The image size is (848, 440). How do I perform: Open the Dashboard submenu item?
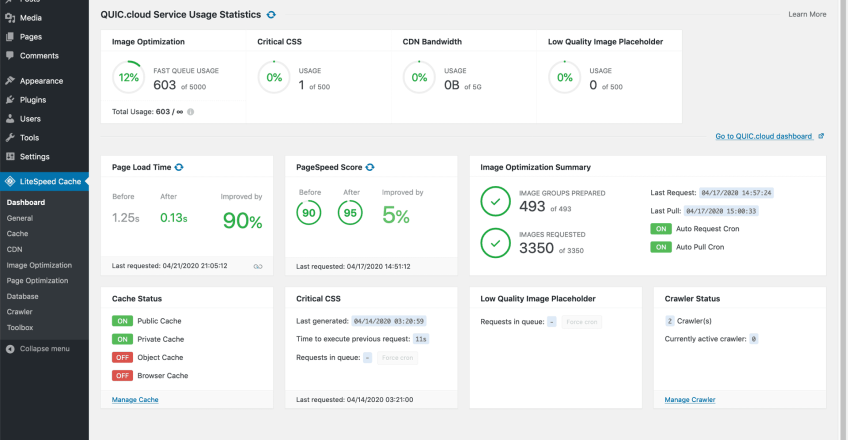[x=26, y=202]
